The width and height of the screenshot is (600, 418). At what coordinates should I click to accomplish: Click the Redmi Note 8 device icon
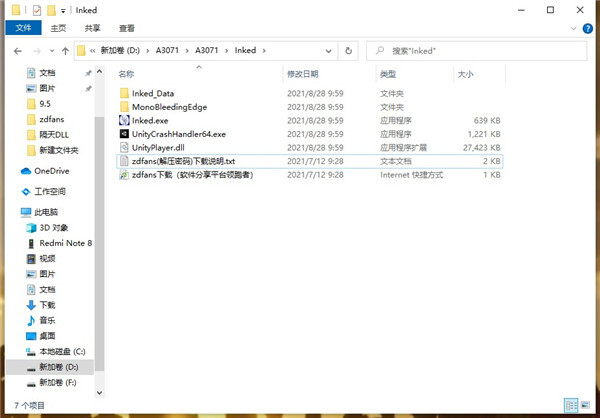tap(31, 243)
